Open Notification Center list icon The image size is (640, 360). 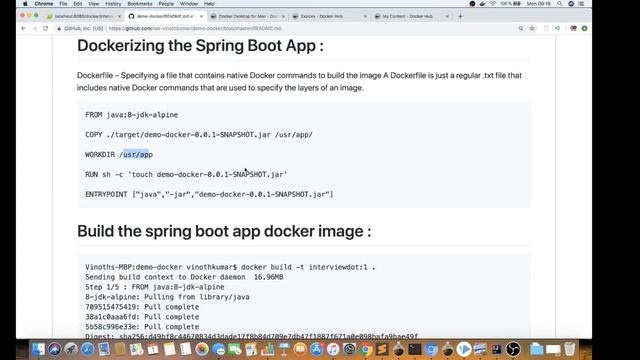tap(581, 4)
